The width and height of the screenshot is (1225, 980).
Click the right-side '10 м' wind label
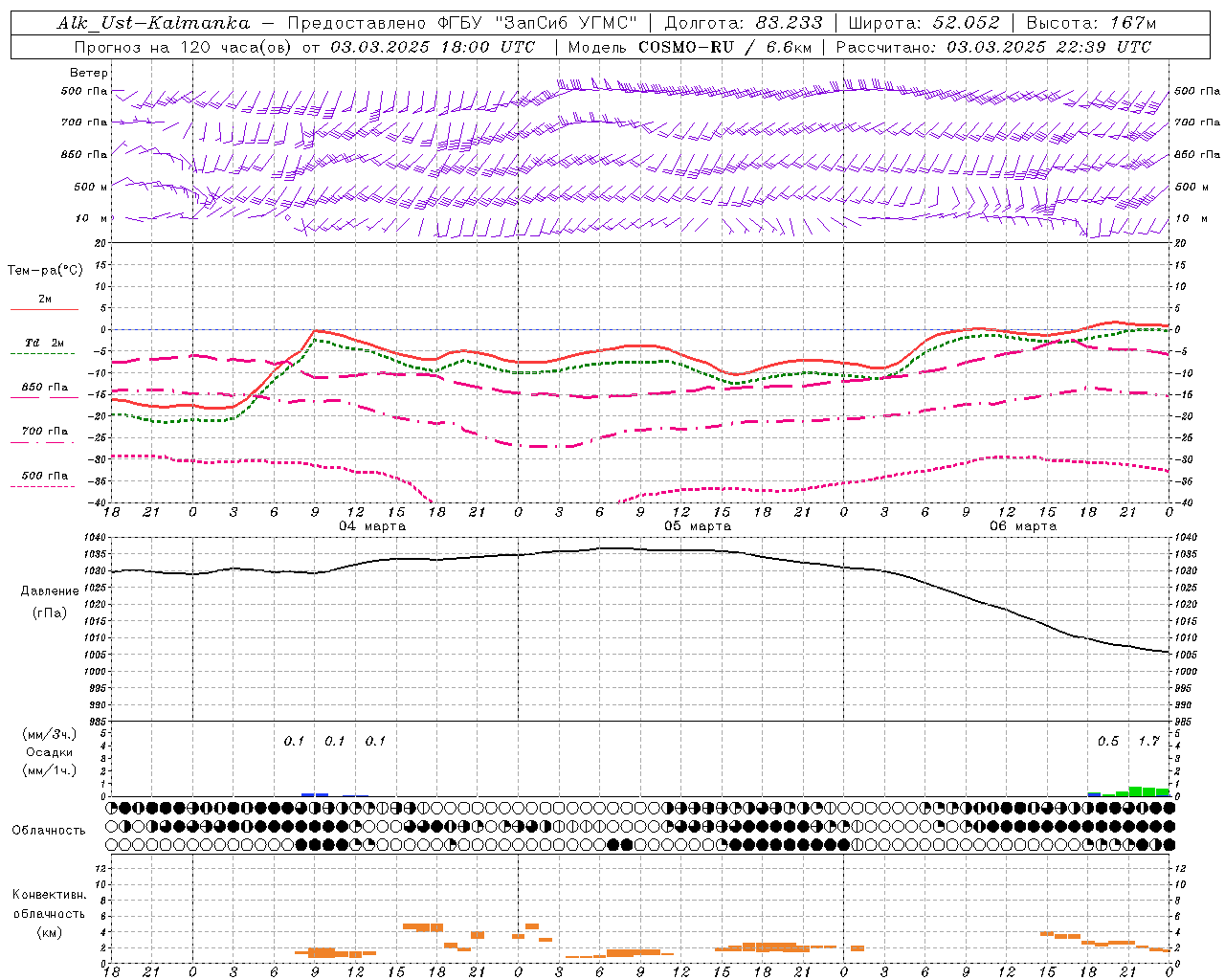point(1191,218)
